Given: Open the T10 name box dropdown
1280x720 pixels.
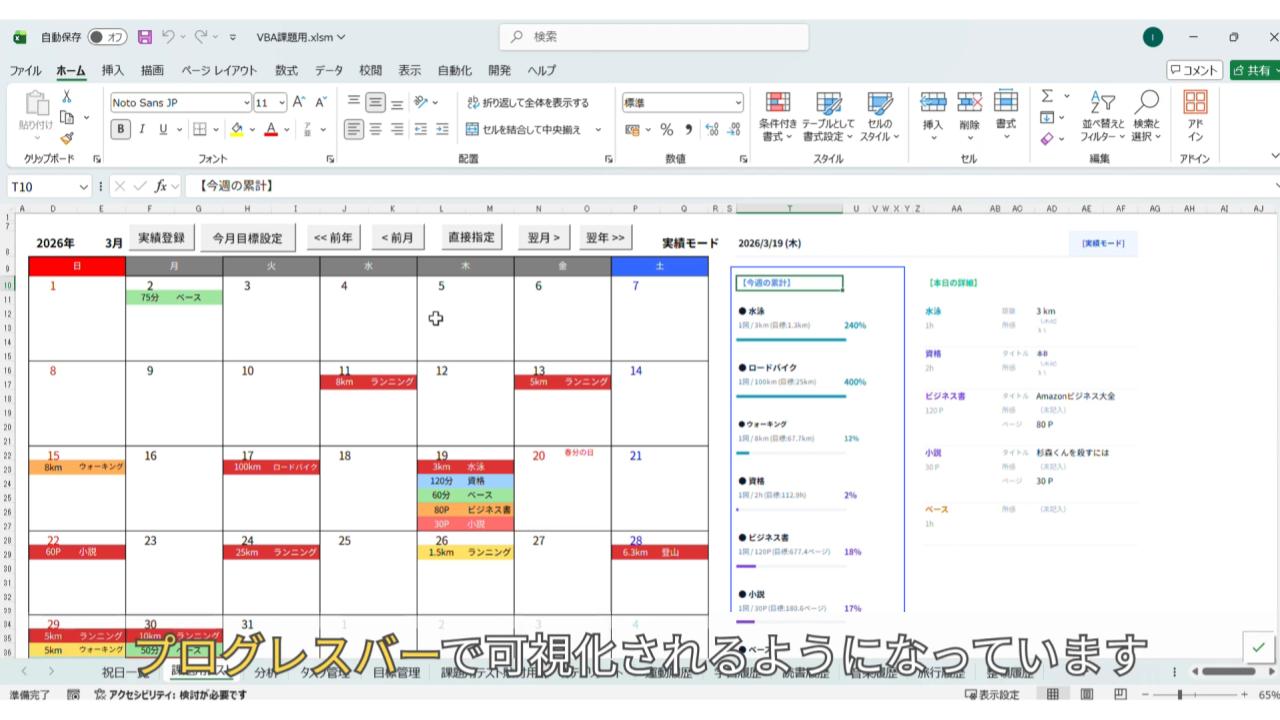Looking at the screenshot, I should tap(84, 186).
